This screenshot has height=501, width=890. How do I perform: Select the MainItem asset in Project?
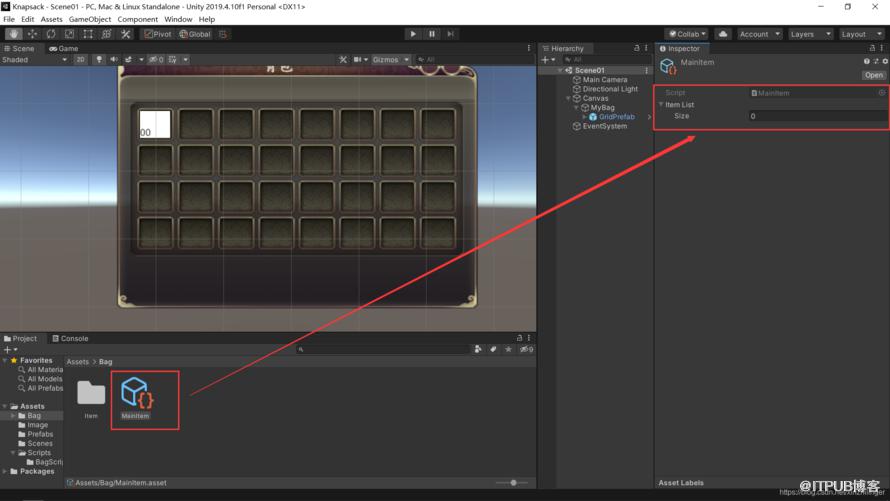[136, 398]
